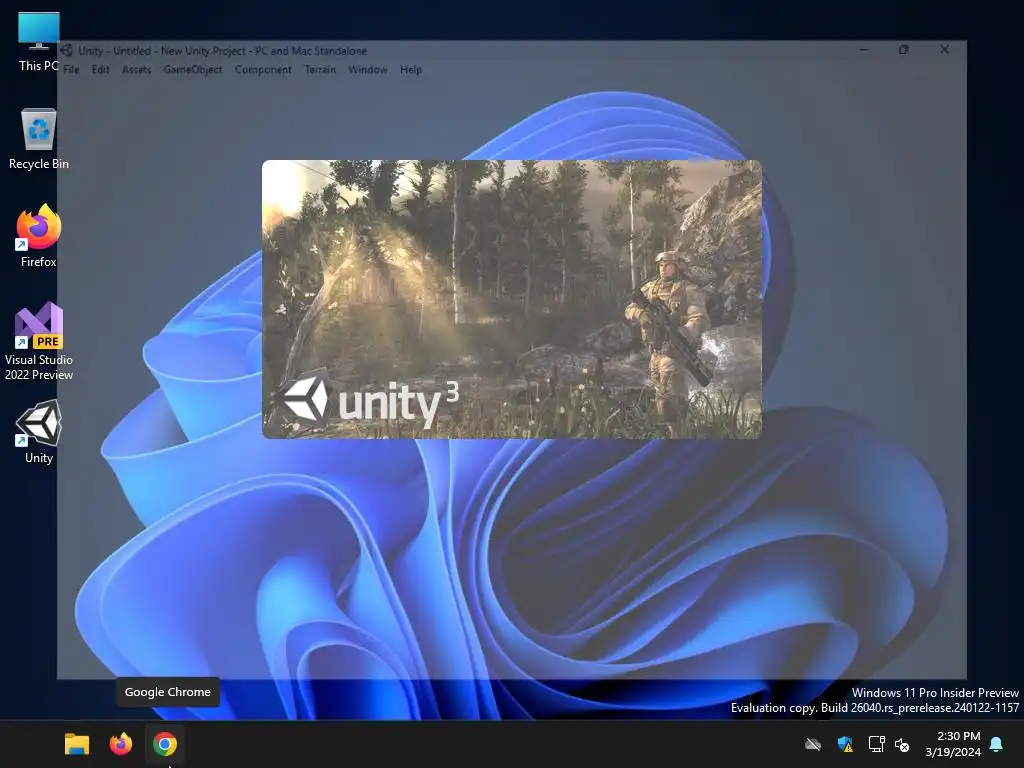The width and height of the screenshot is (1024, 768).
Task: Click the Unity logo in title bar
Action: click(67, 50)
